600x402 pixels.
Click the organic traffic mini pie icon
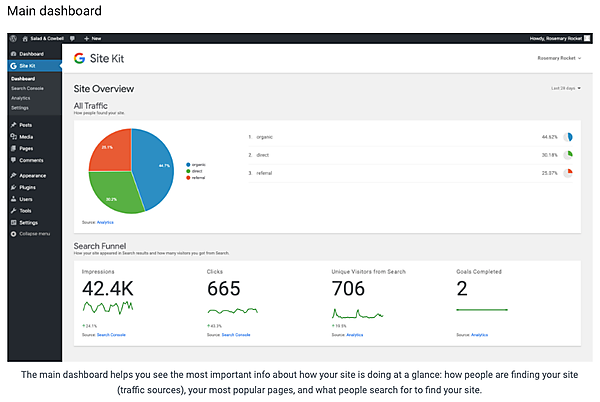pos(568,137)
